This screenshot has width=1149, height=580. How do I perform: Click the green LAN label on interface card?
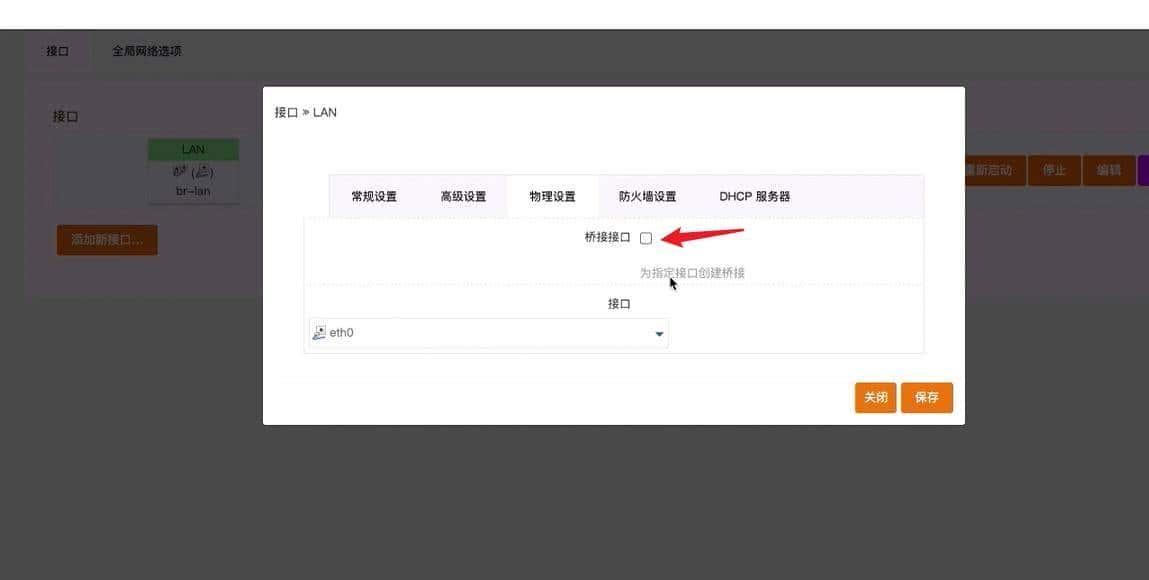[x=193, y=148]
